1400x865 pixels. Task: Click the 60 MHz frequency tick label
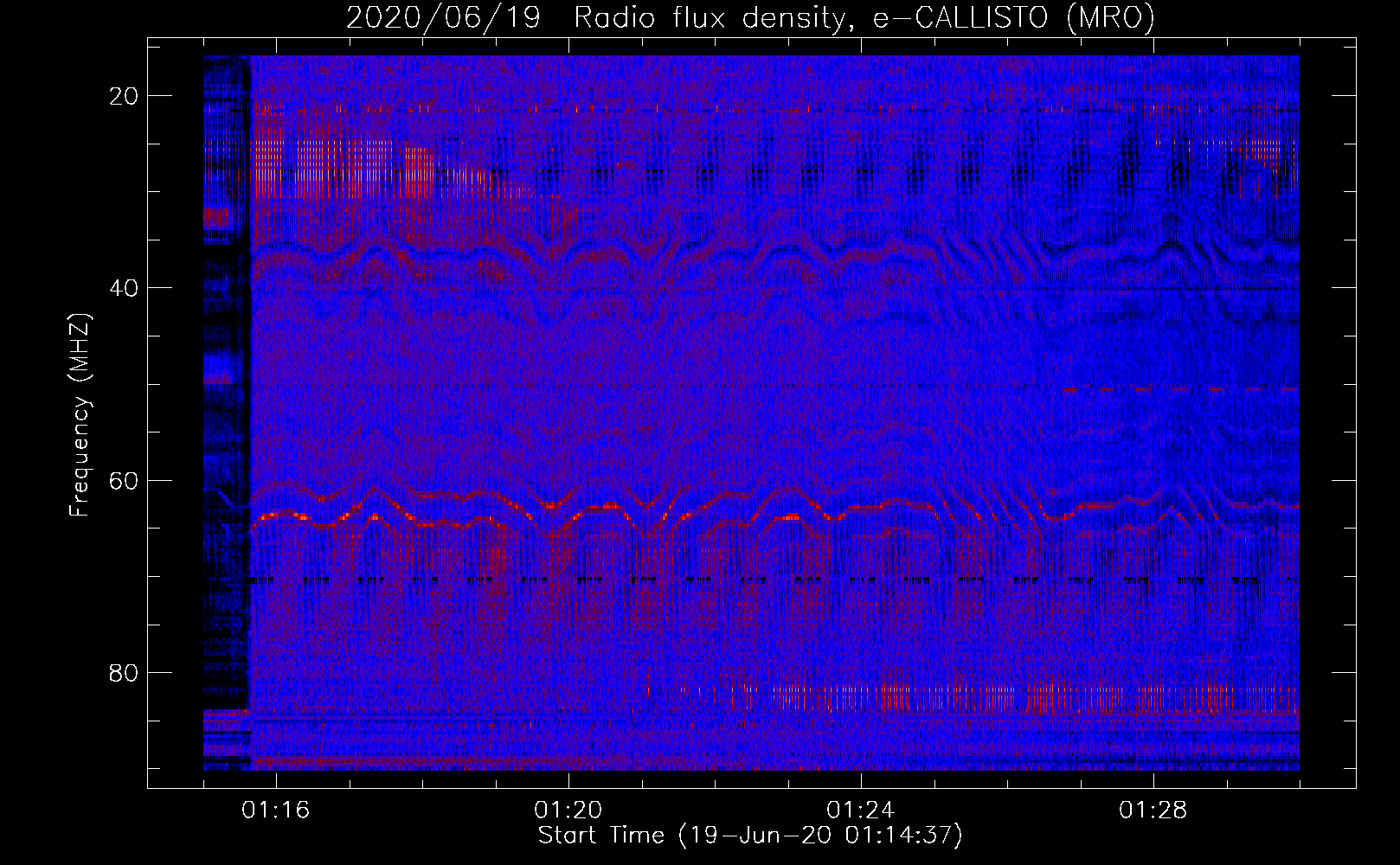[124, 481]
